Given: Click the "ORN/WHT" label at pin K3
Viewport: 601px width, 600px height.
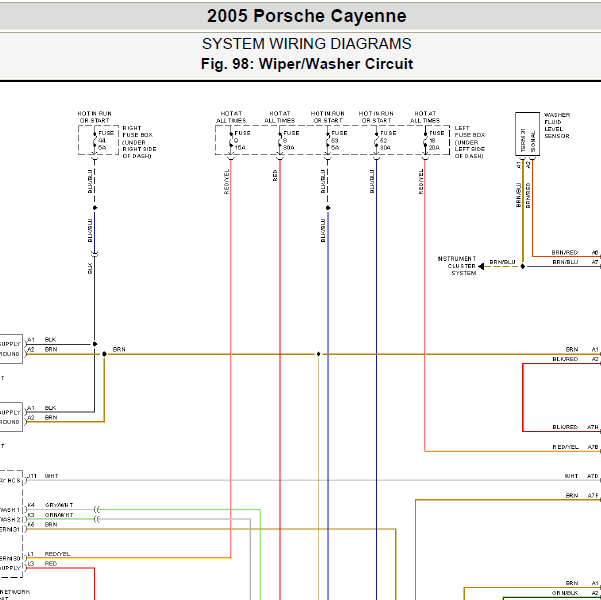Looking at the screenshot, I should click(x=59, y=515).
